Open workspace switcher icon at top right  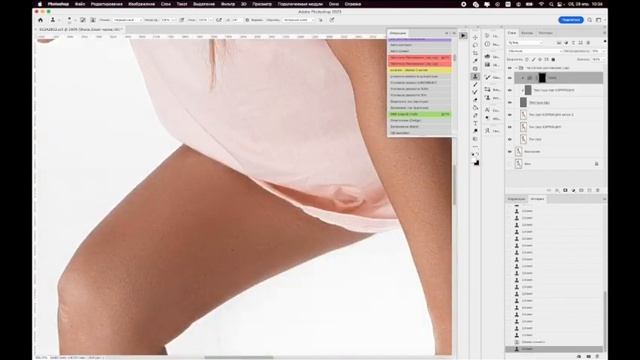(599, 20)
